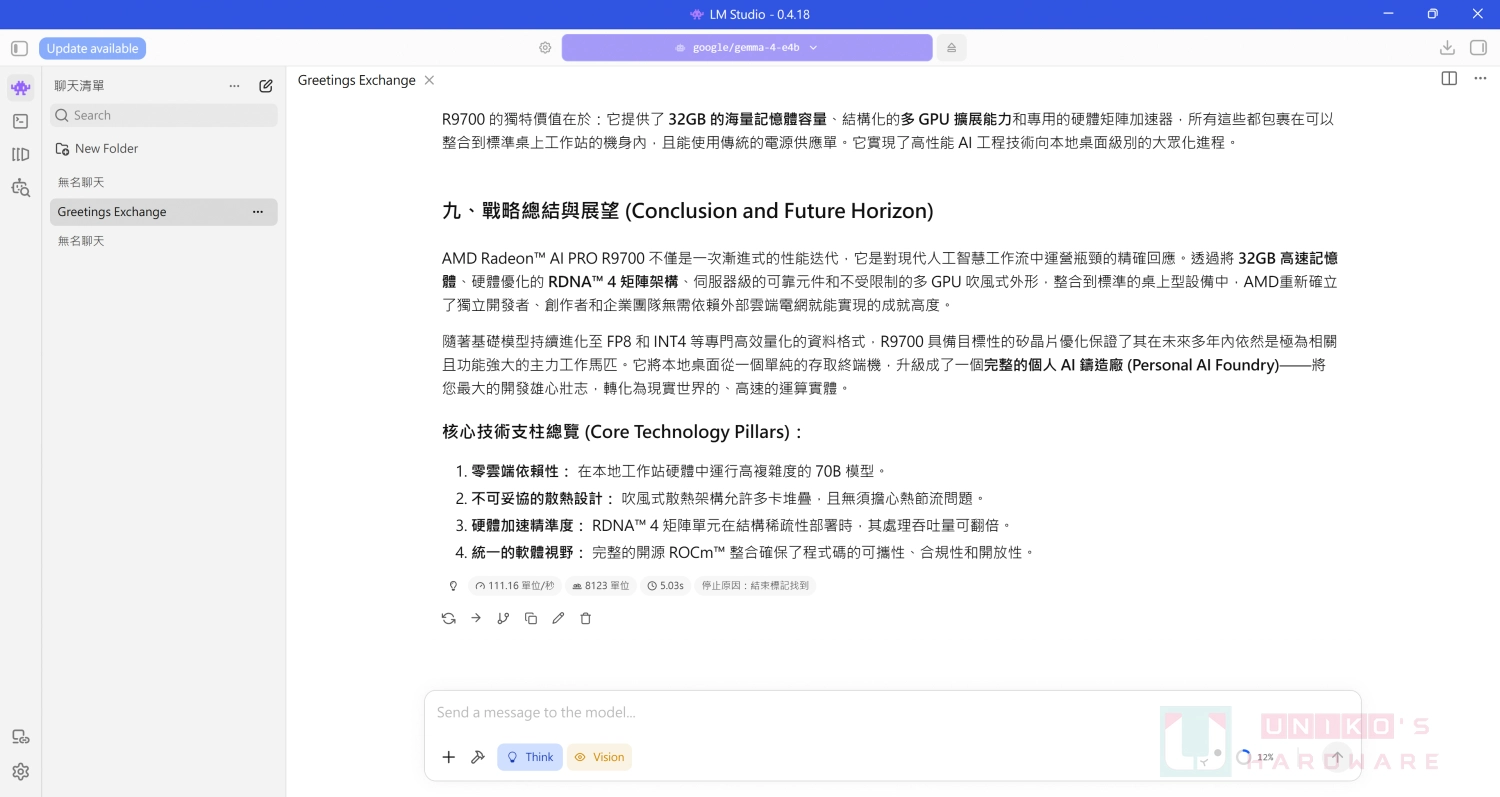Click heading 核心技術支柱總覽

623,432
